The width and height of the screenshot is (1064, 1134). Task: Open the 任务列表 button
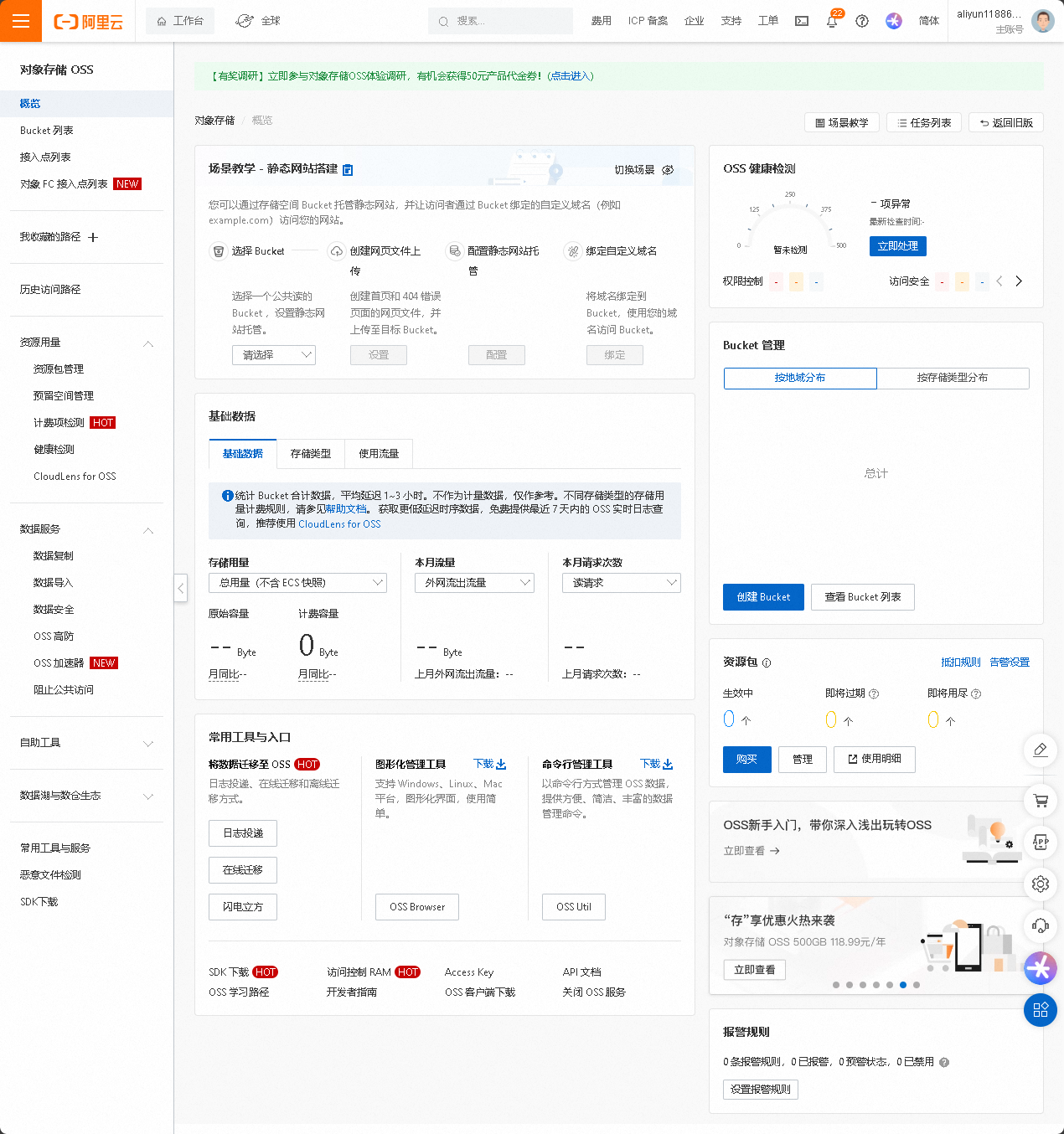924,123
